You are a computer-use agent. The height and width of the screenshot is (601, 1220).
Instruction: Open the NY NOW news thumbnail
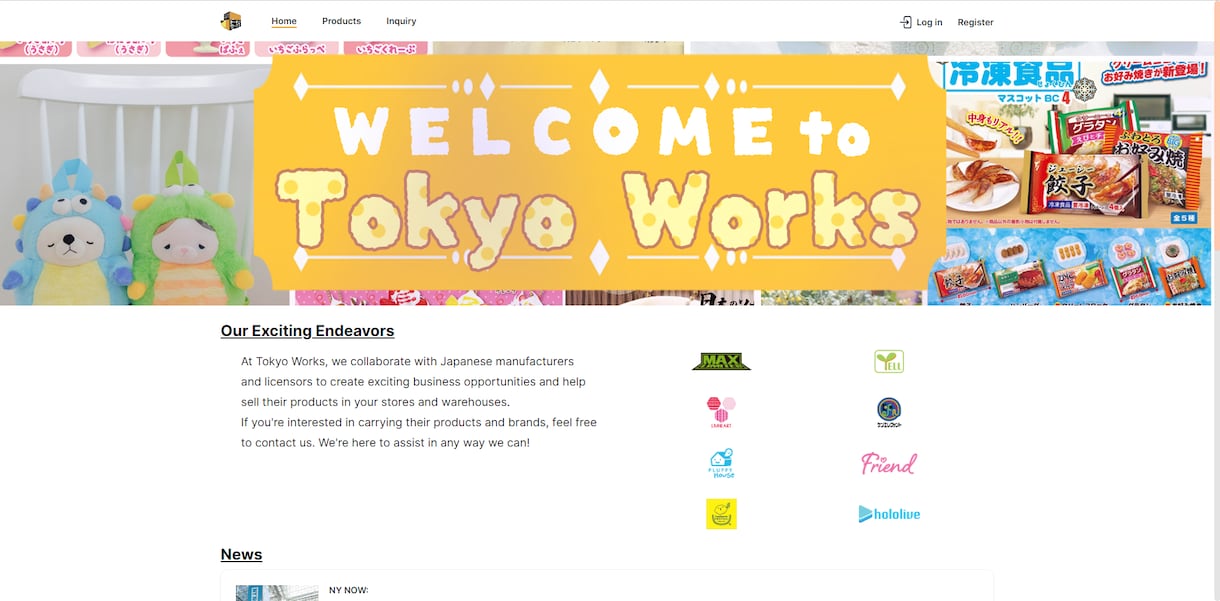click(x=277, y=593)
